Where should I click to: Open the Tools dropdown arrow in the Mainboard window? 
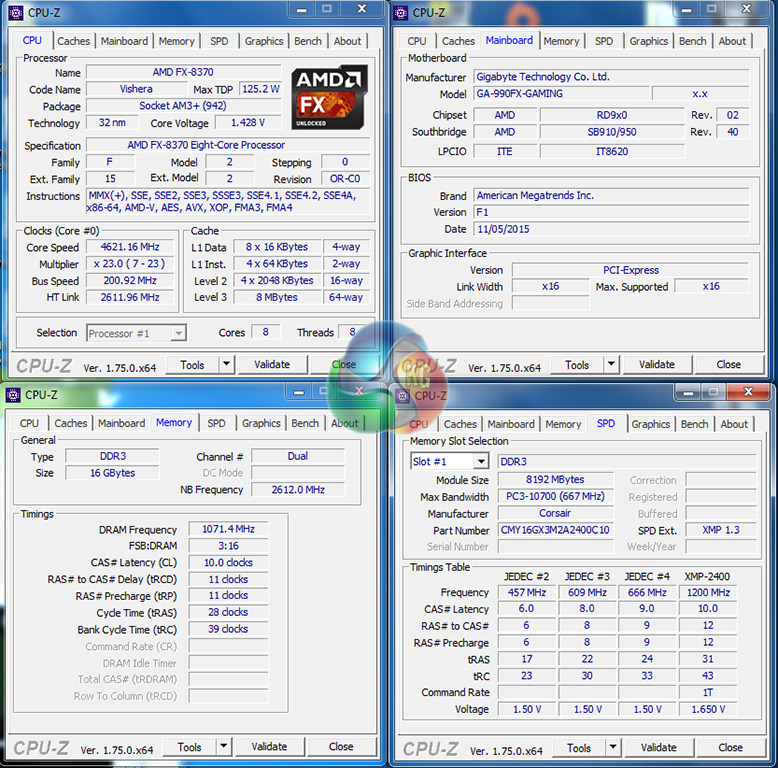coord(611,365)
